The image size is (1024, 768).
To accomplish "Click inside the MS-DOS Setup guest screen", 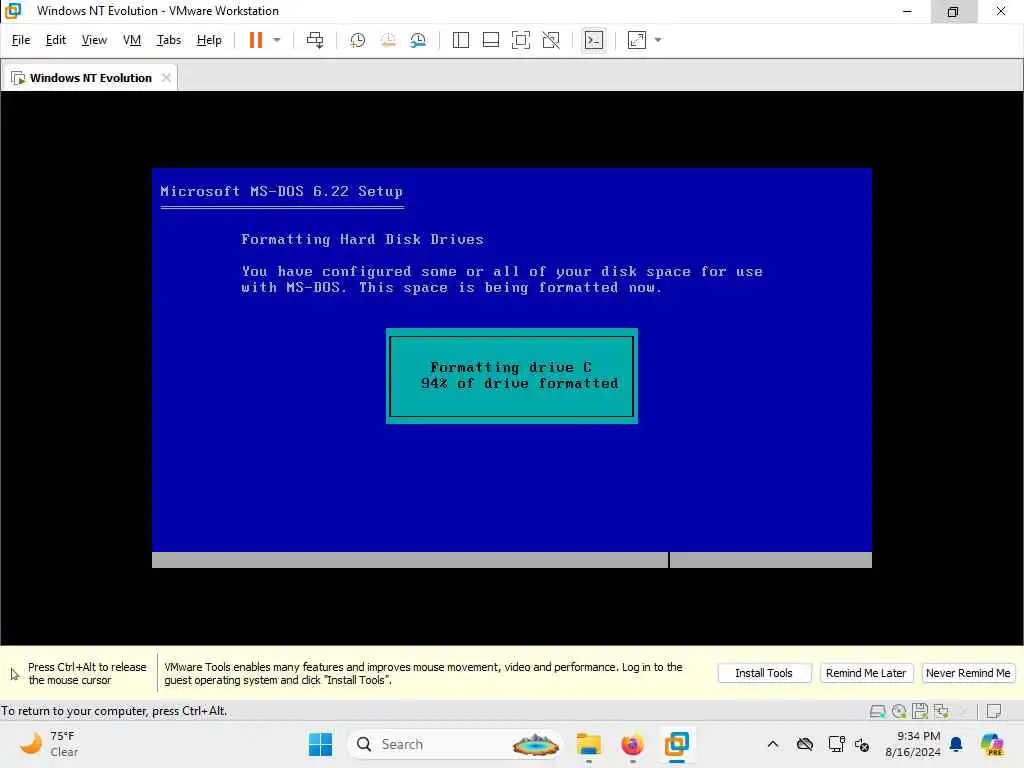I will coord(512,368).
